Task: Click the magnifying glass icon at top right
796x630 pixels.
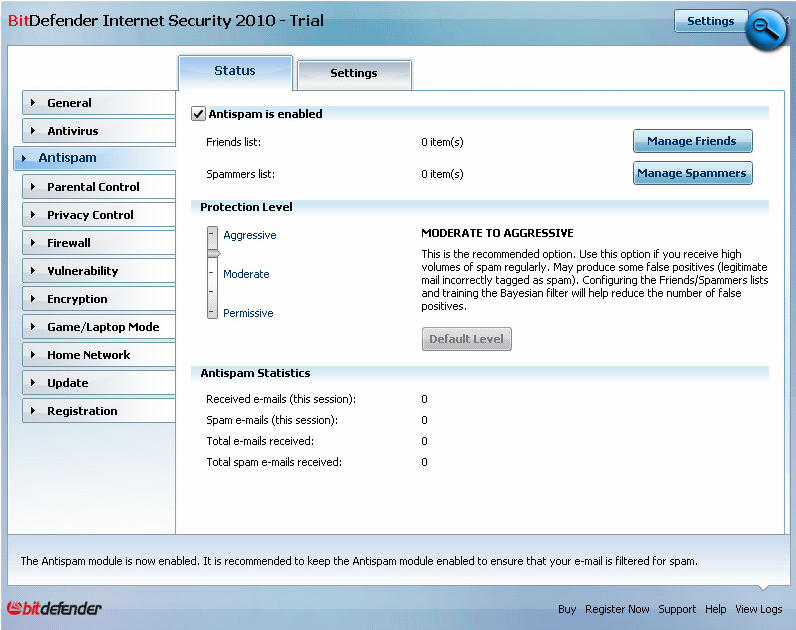Action: tap(766, 28)
